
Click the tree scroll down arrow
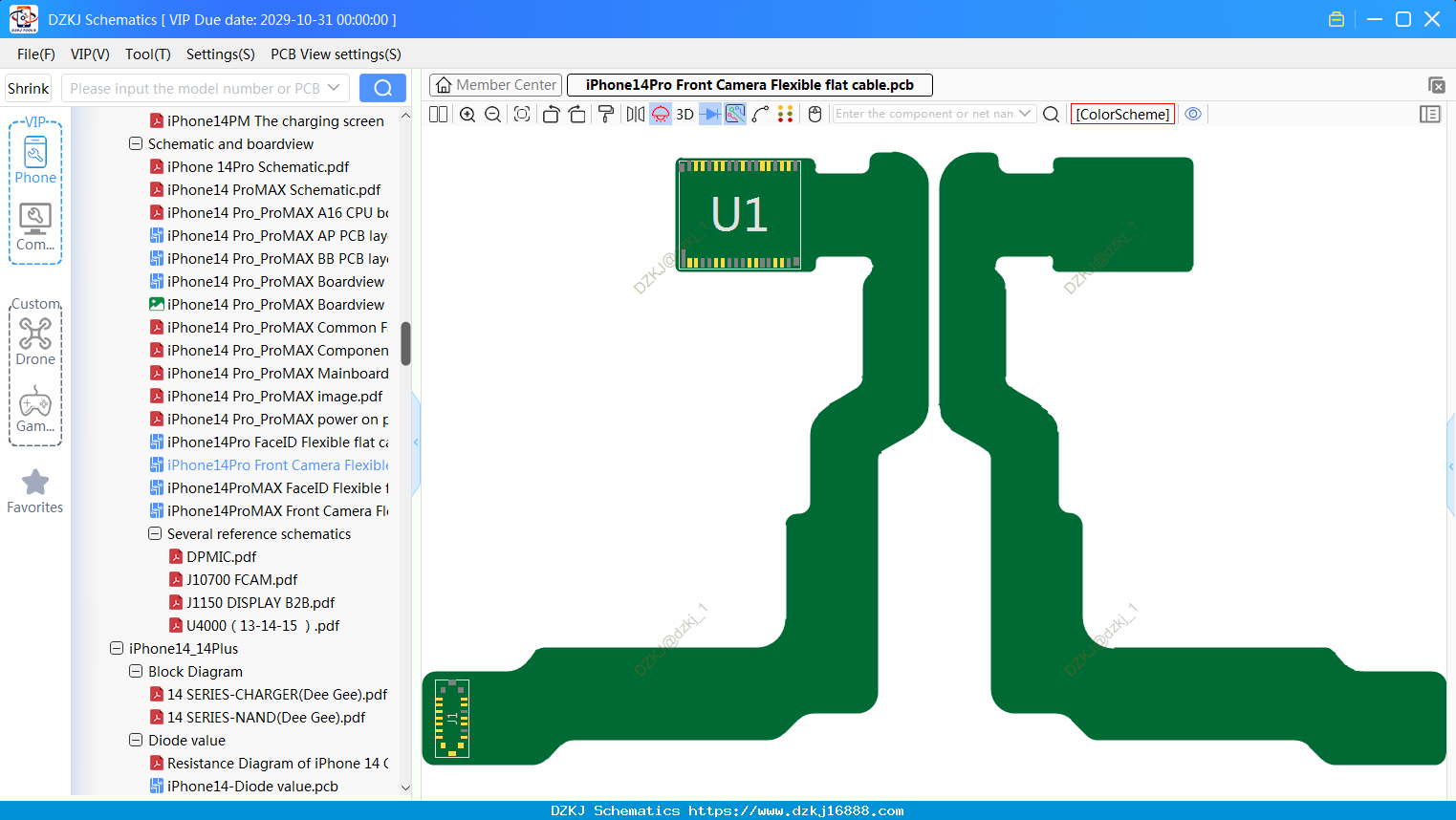coord(405,788)
